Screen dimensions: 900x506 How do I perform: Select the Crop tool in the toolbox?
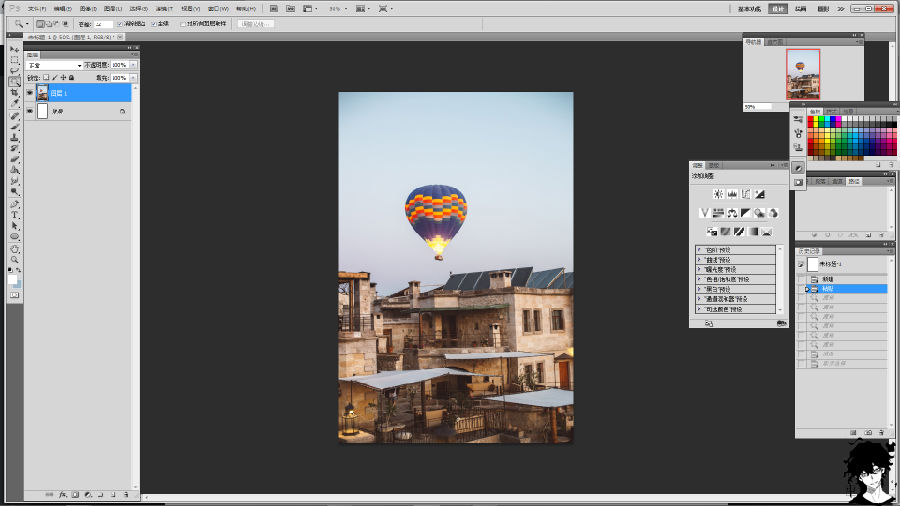coord(15,92)
